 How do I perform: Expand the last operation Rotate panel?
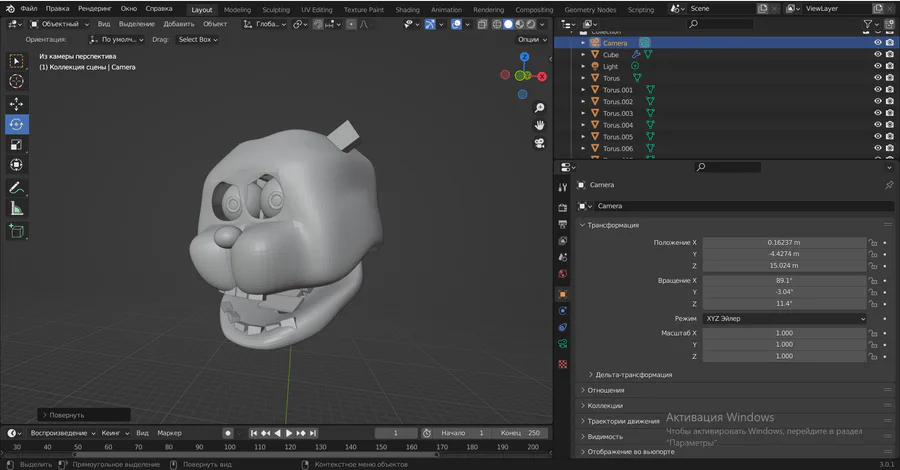coord(84,415)
